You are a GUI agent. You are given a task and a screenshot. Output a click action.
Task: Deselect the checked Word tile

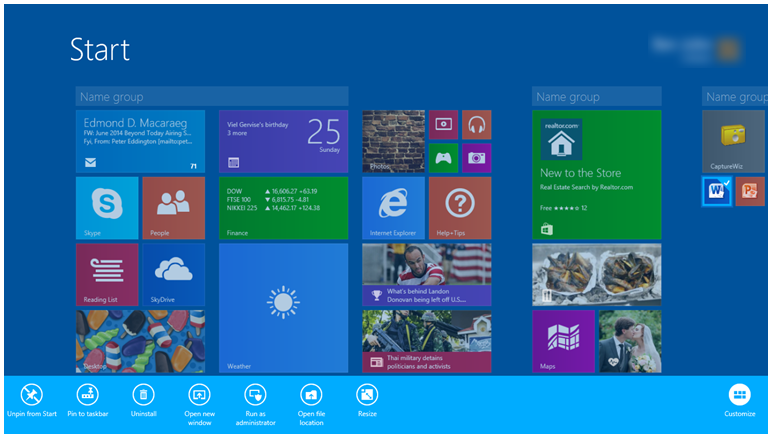pos(717,191)
